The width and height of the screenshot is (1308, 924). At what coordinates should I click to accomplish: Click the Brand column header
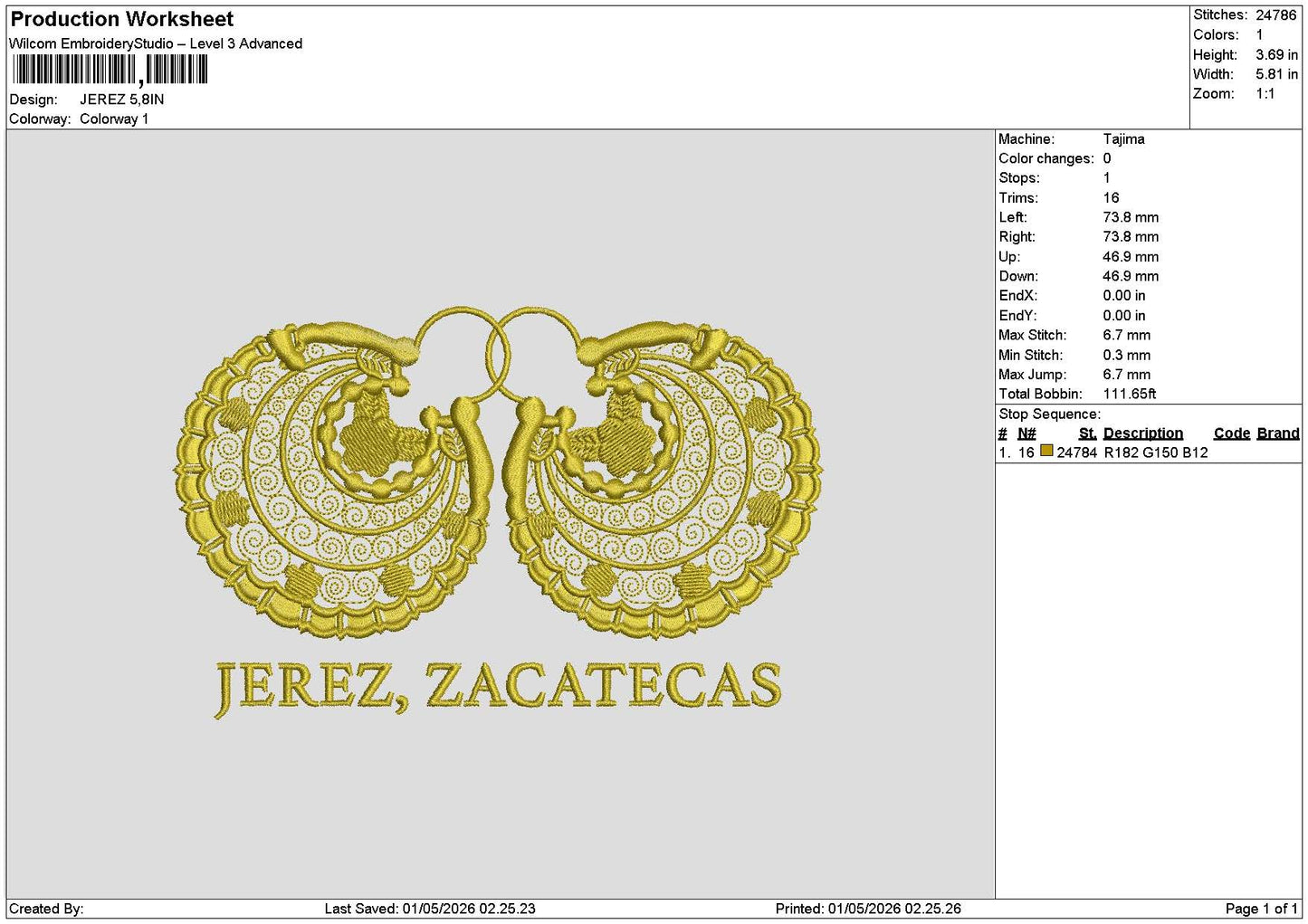point(1278,433)
